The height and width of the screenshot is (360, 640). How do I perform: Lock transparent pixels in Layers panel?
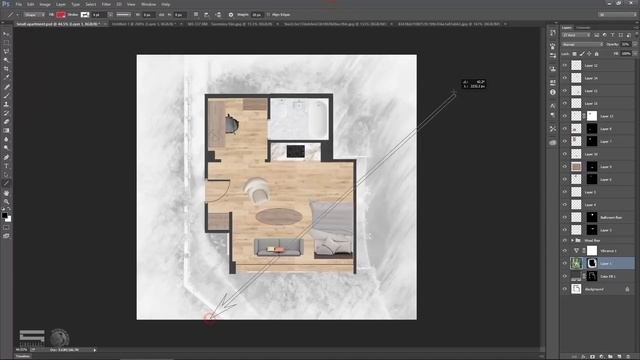574,53
